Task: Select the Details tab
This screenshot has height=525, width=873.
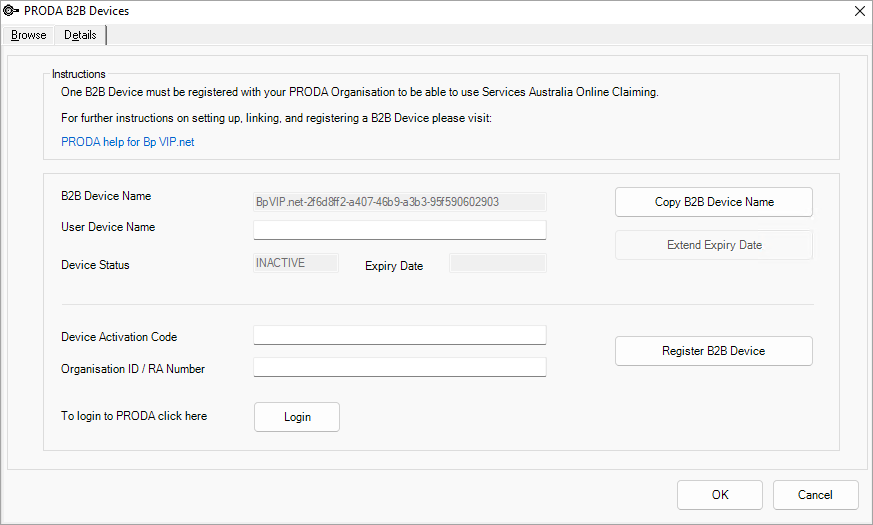Action: coord(80,35)
